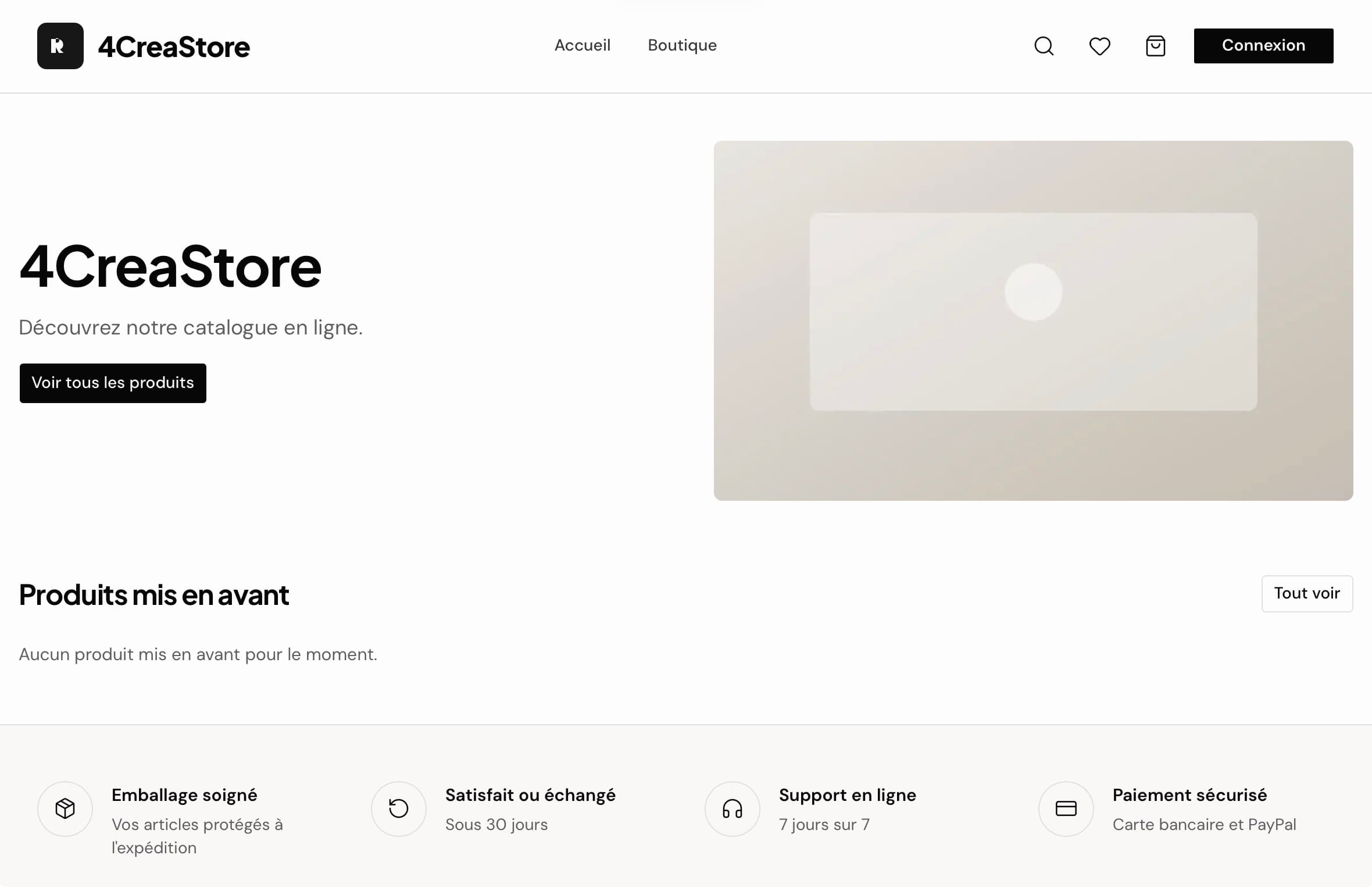Open the wishlist heart icon

click(x=1100, y=46)
